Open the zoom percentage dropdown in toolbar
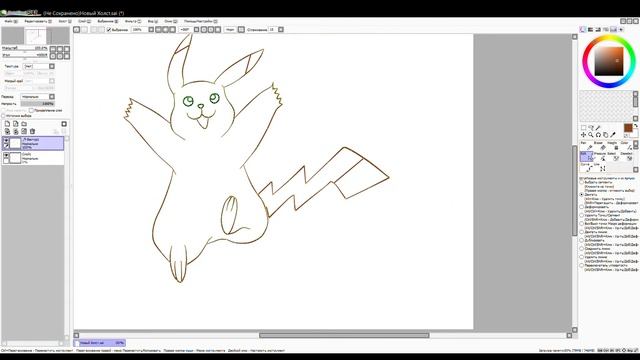 point(151,29)
